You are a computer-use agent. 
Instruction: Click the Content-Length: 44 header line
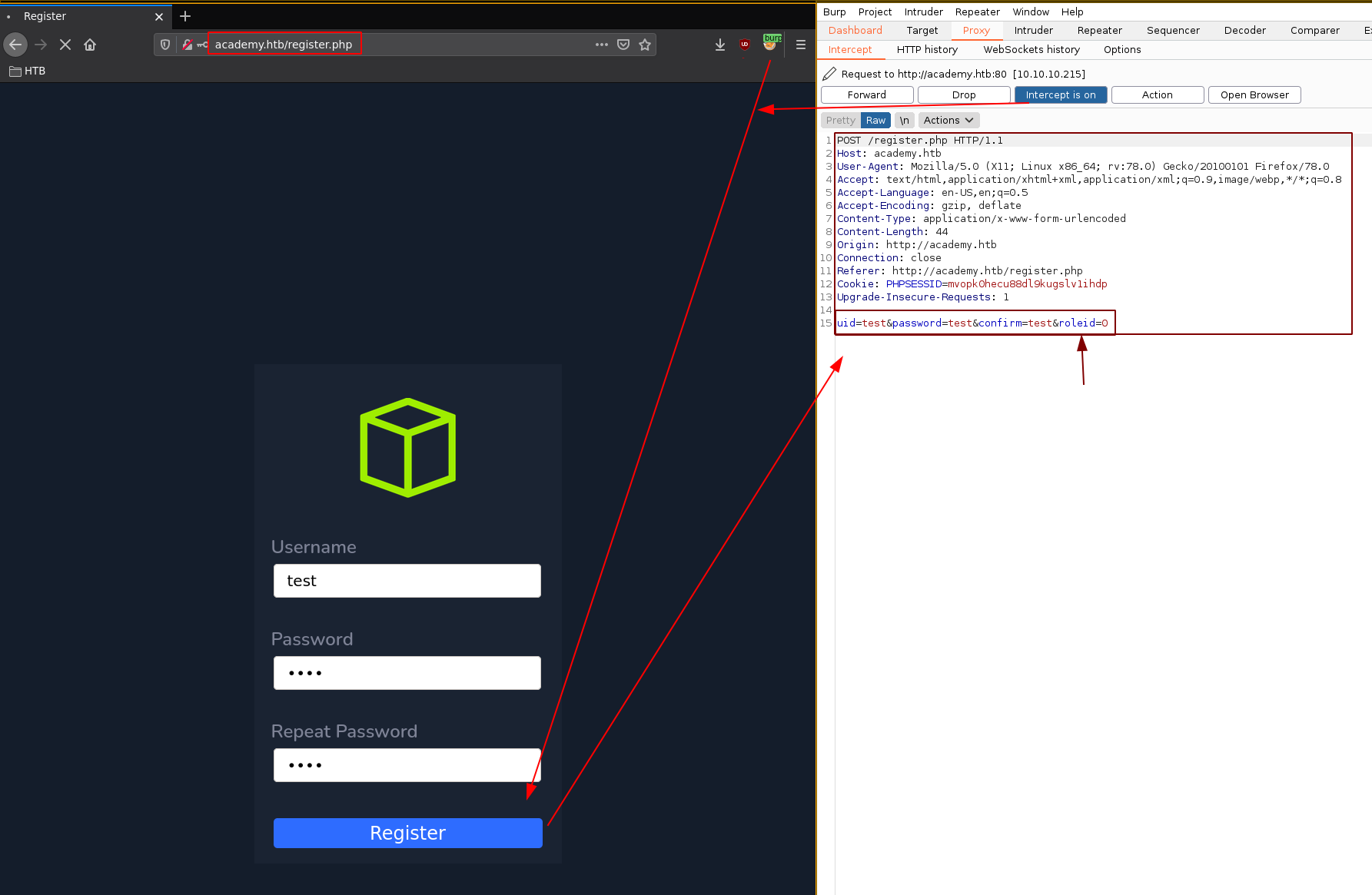point(892,232)
